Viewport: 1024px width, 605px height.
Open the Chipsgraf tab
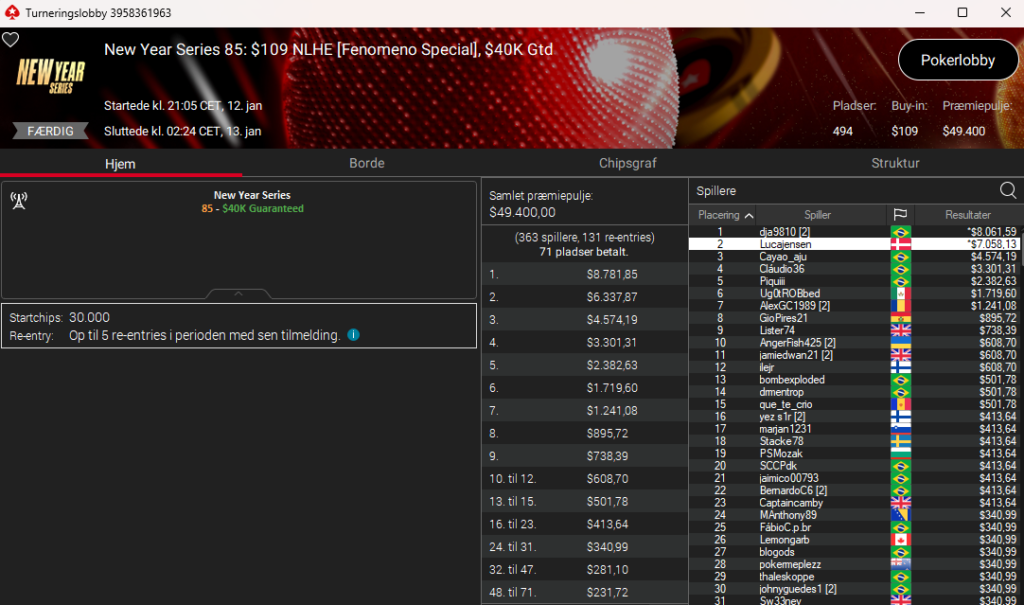tap(628, 163)
